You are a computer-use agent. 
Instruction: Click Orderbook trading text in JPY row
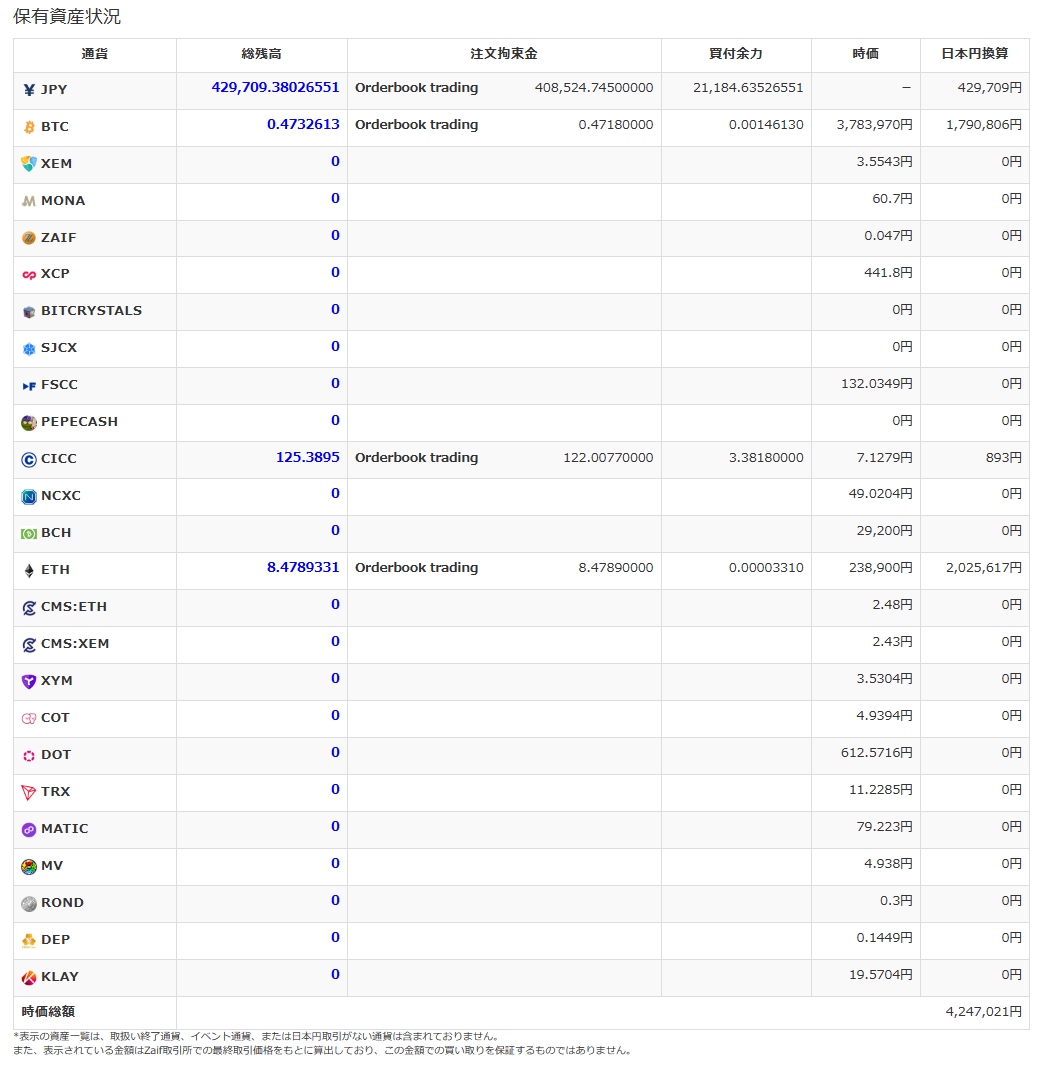tap(417, 88)
